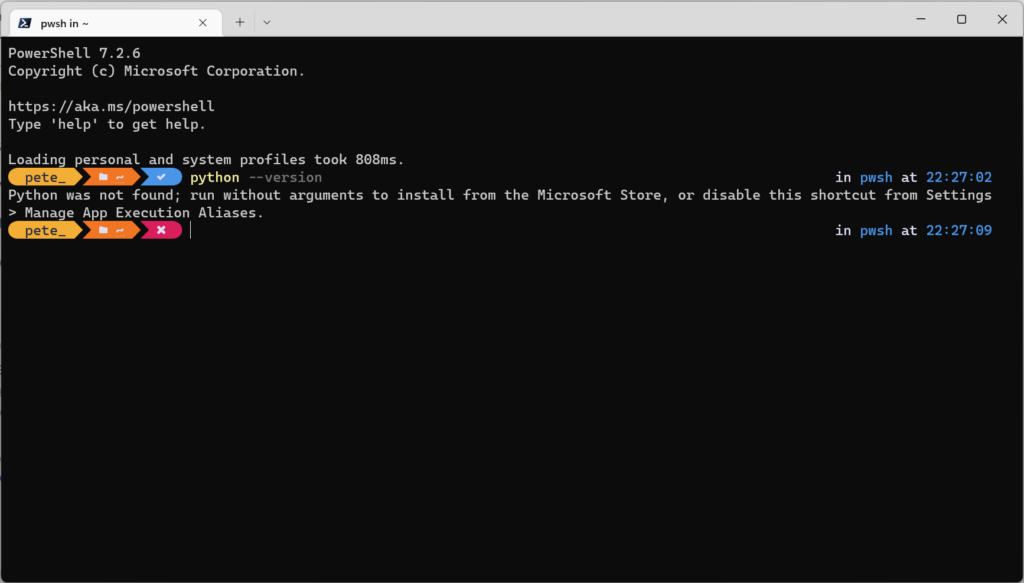Close the terminal window
1024x583 pixels.
click(1002, 20)
